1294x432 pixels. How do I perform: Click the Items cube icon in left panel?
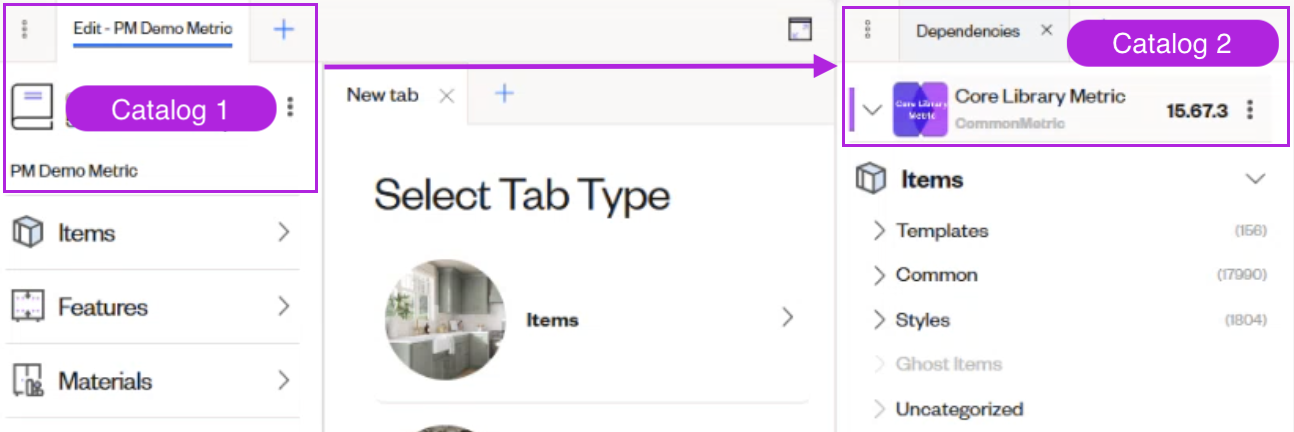click(x=28, y=233)
